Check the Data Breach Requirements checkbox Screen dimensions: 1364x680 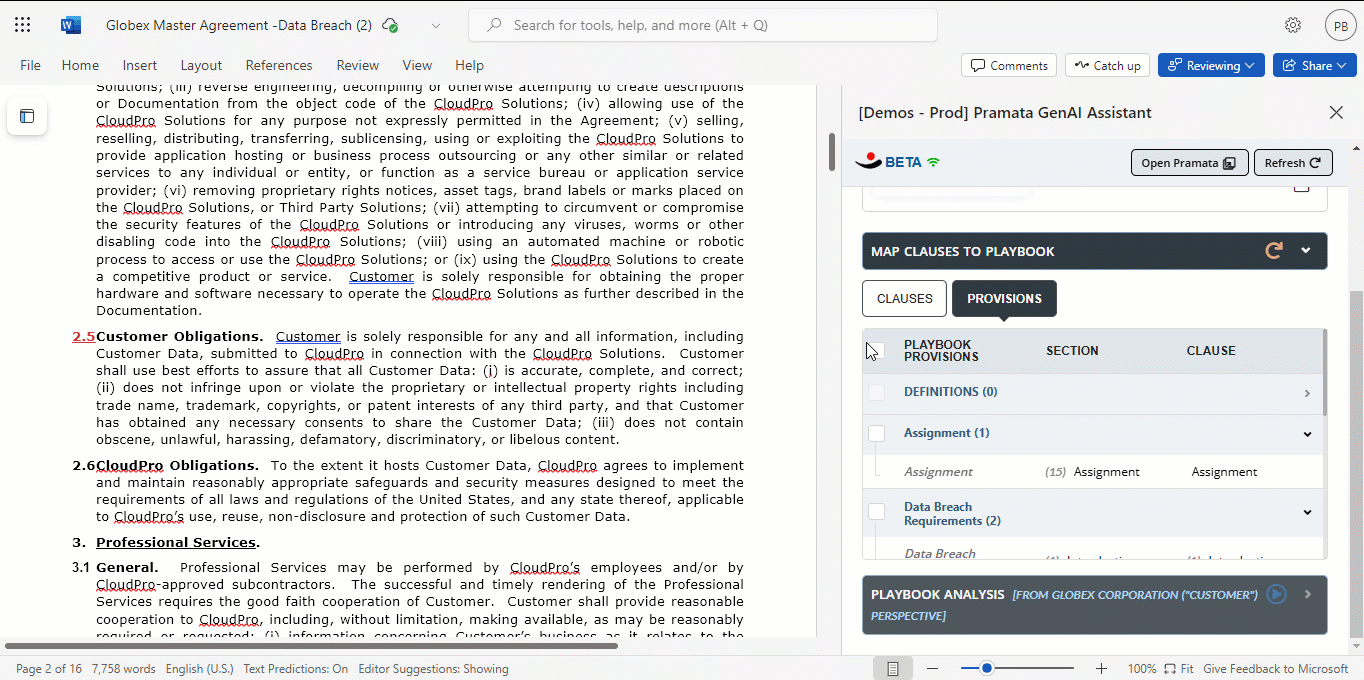point(877,511)
